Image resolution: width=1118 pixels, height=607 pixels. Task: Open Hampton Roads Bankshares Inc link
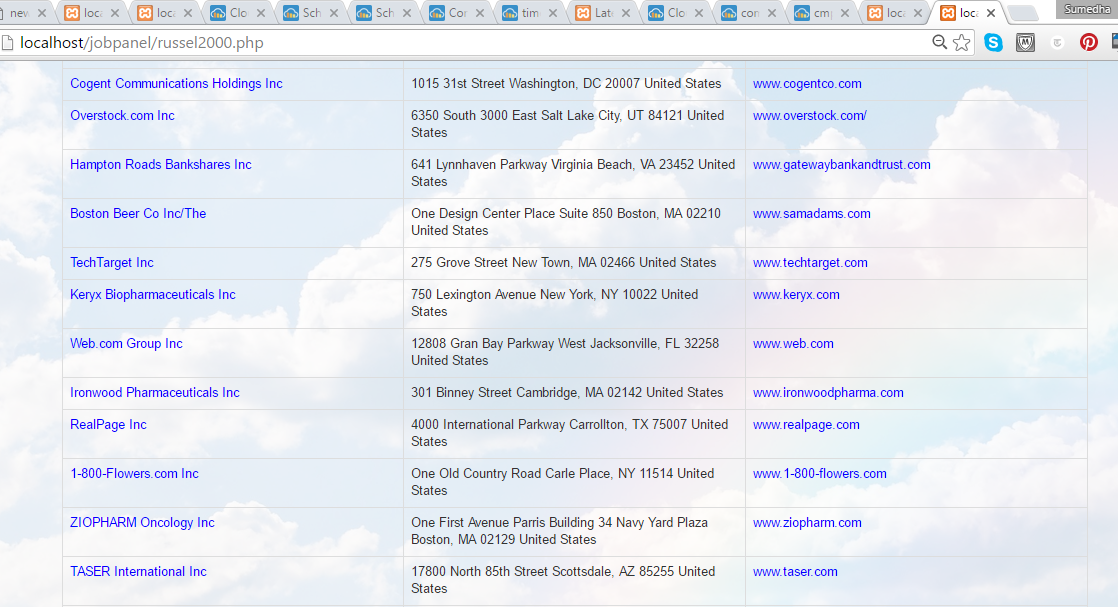click(160, 165)
